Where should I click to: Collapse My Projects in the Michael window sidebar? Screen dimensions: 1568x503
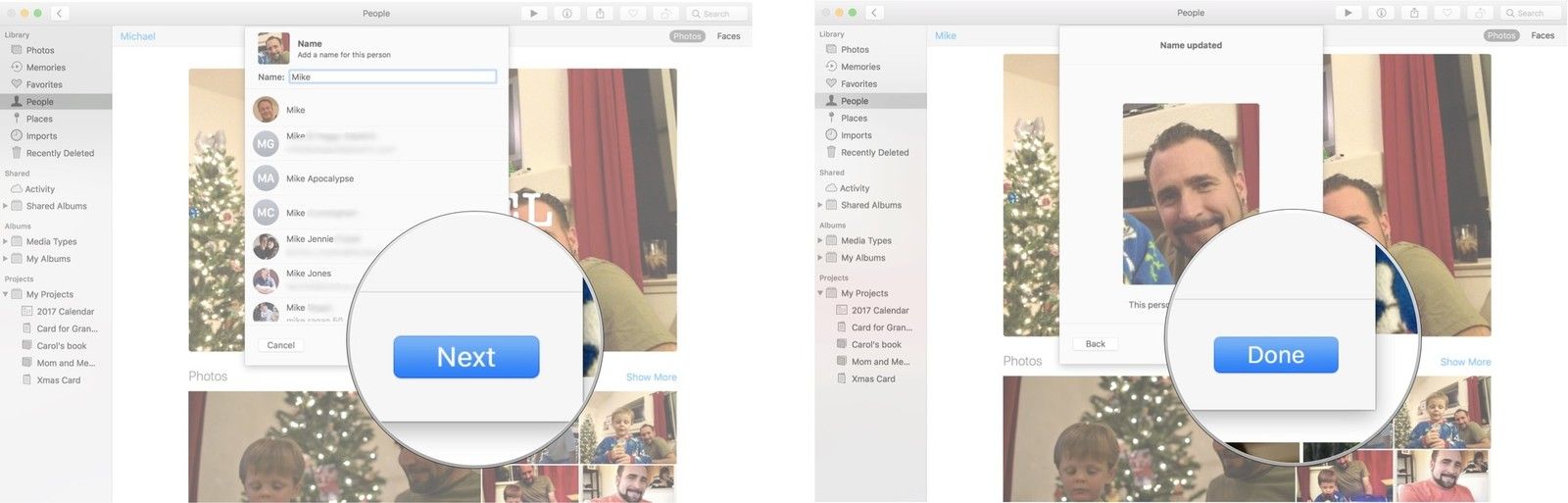click(6, 294)
